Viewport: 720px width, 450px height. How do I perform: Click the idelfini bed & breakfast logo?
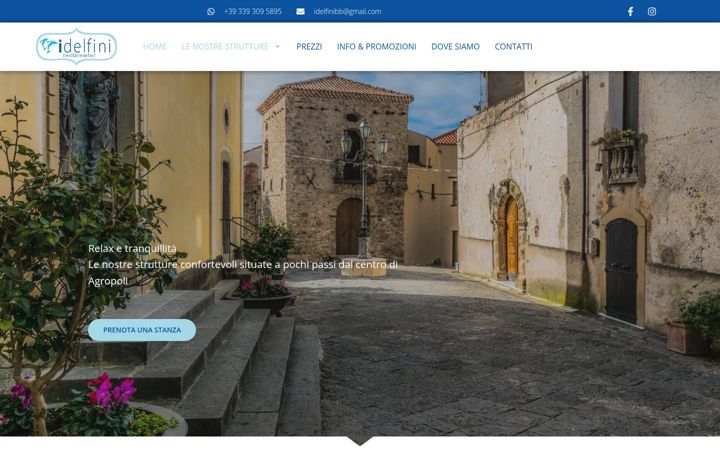pos(76,46)
